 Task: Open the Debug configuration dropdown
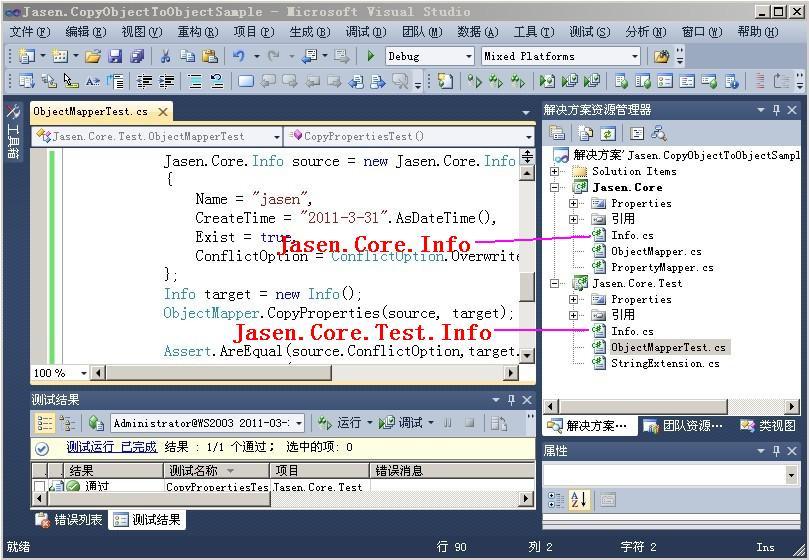pos(468,56)
